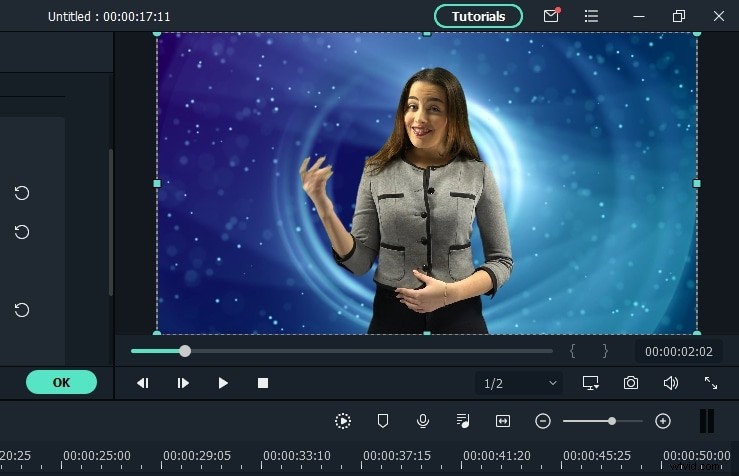Viewport: 739px width, 476px height.
Task: Click the Untitled : 00:00:17:11 title text
Action: [109, 16]
